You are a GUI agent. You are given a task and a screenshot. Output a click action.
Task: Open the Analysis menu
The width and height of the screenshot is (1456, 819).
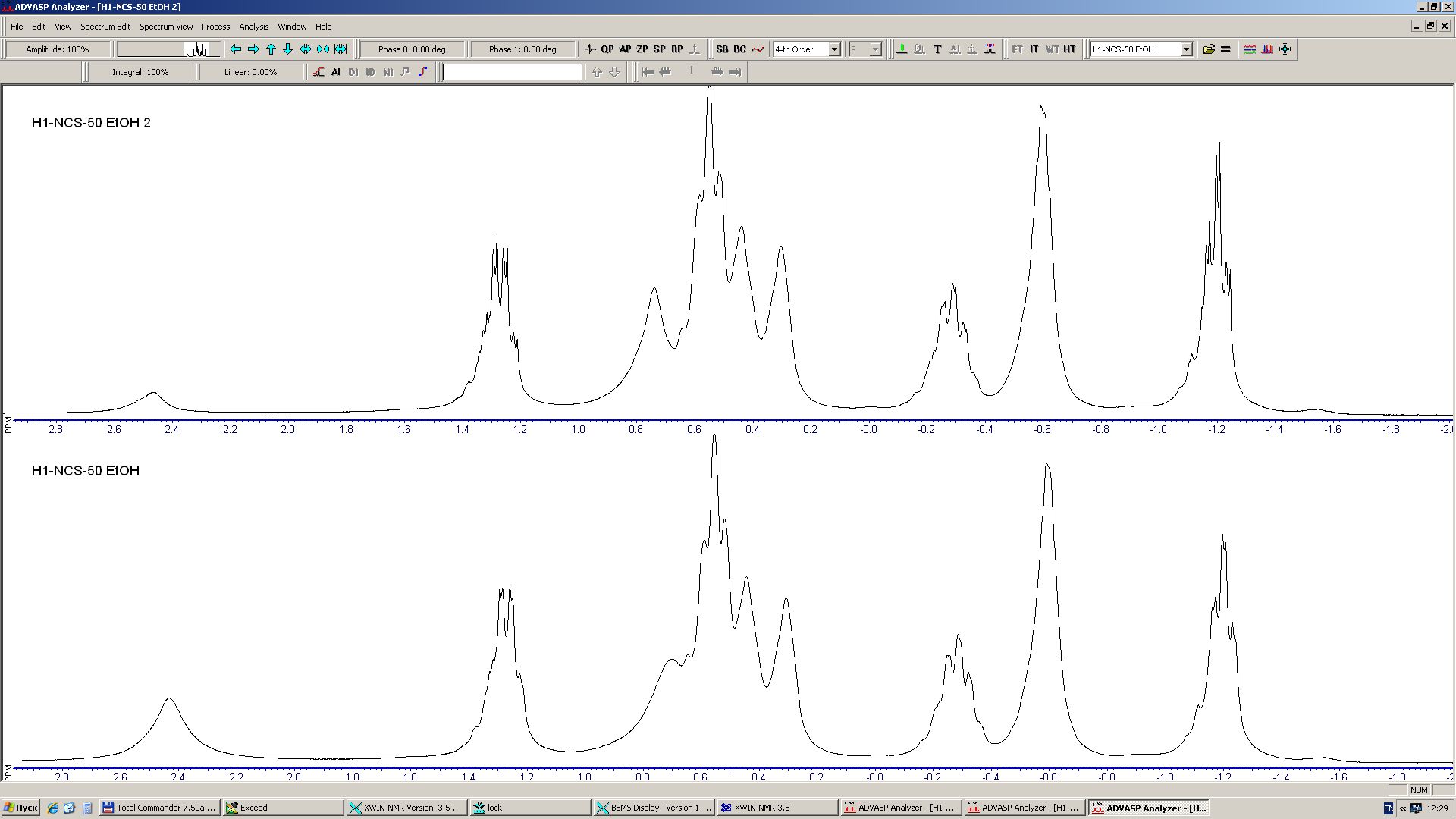click(x=253, y=27)
